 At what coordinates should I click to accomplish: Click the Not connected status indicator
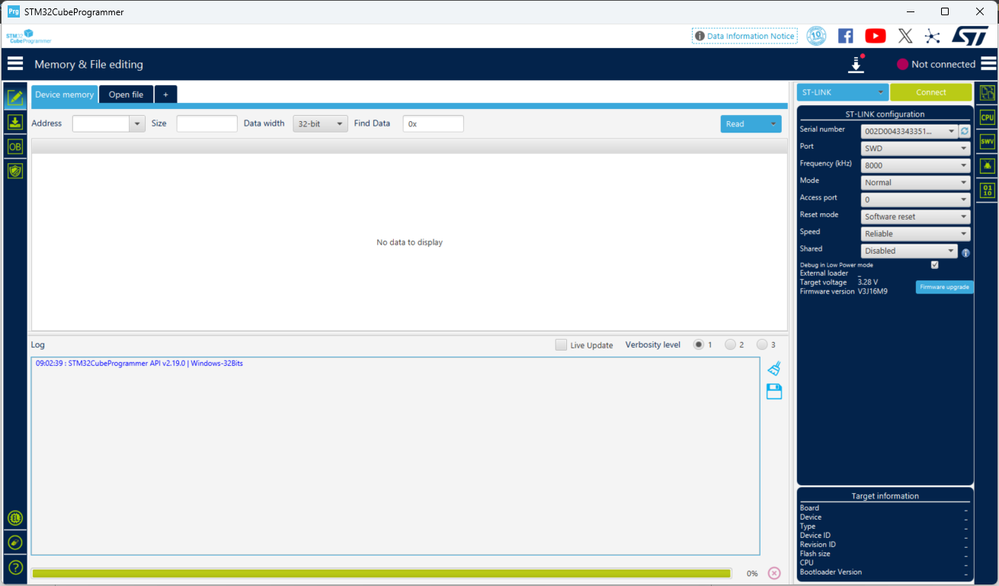[936, 64]
